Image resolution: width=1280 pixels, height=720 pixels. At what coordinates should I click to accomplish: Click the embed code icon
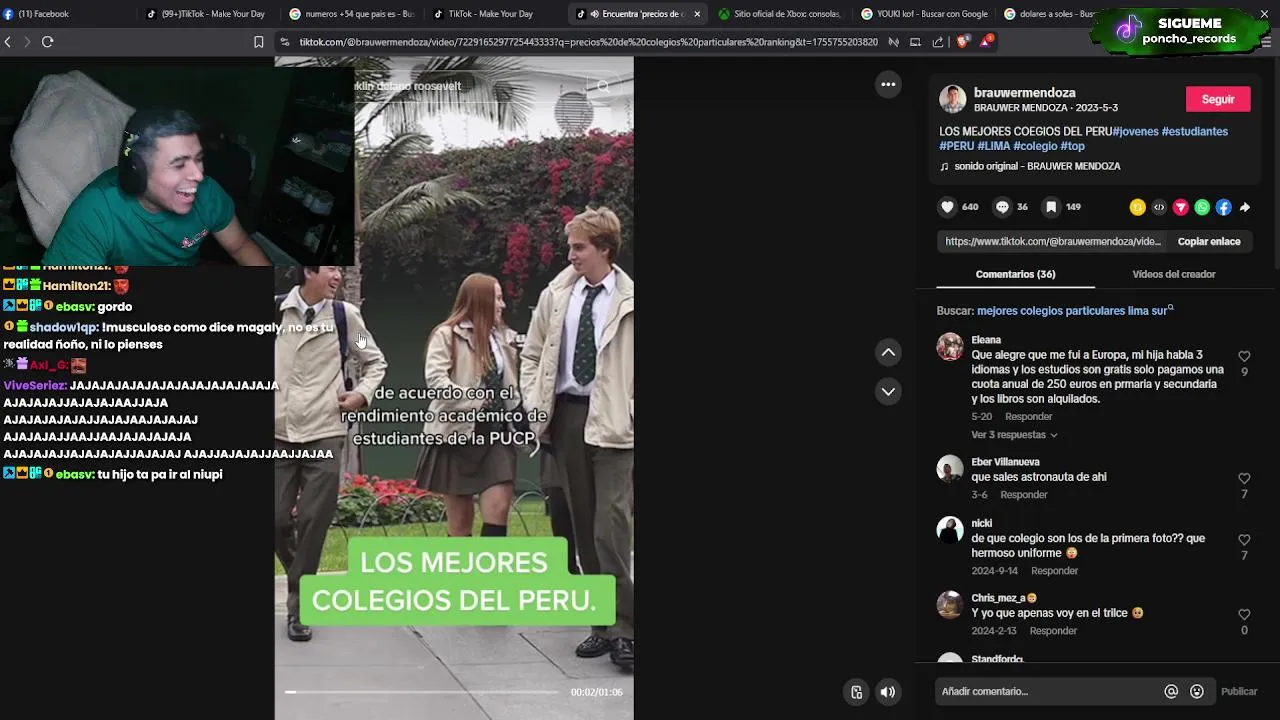(x=1159, y=207)
